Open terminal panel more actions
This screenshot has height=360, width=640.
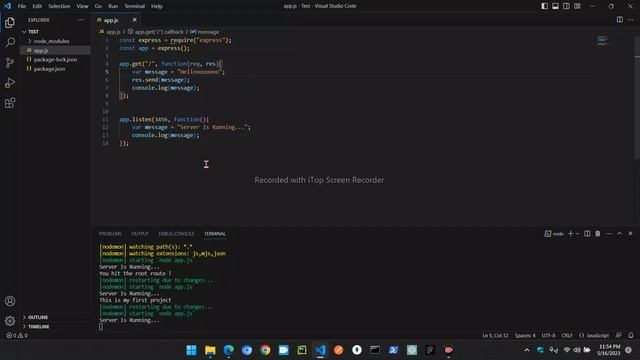click(609, 233)
